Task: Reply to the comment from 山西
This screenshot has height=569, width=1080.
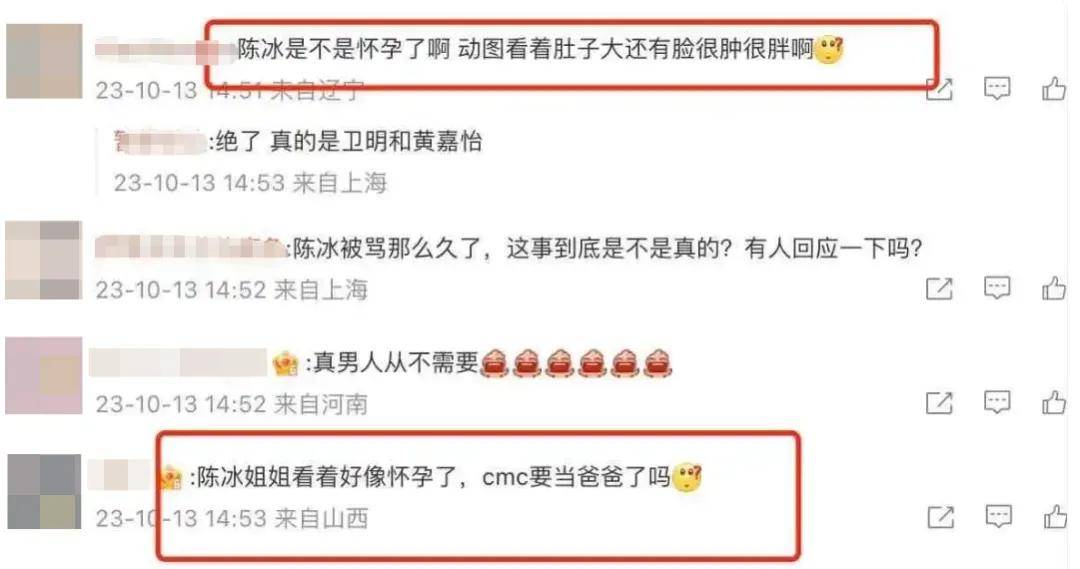Action: [x=997, y=517]
